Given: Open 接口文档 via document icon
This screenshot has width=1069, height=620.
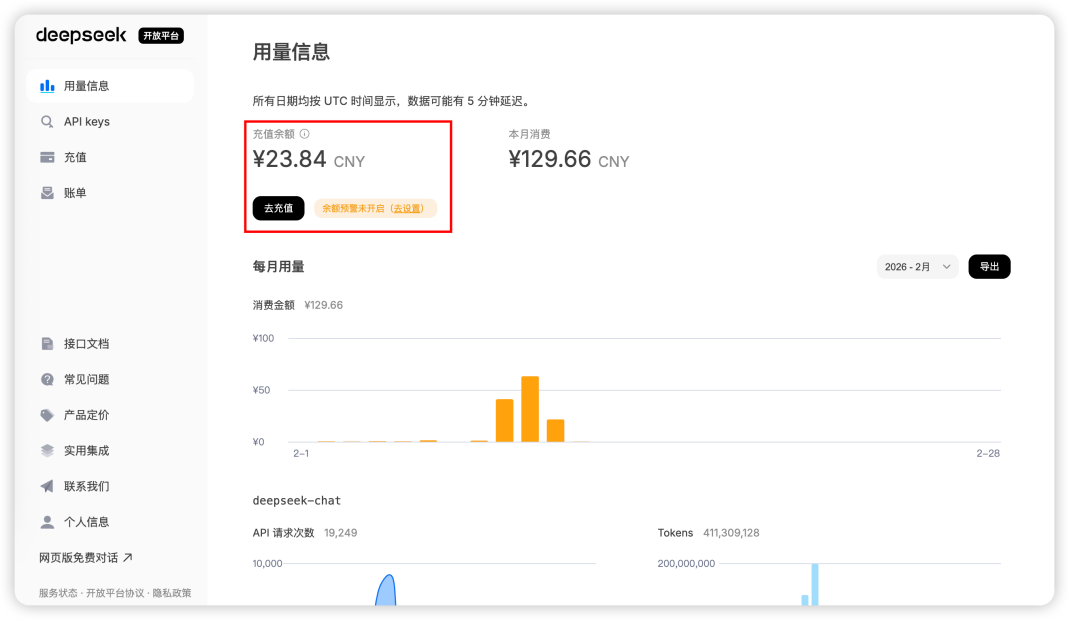Looking at the screenshot, I should (47, 343).
